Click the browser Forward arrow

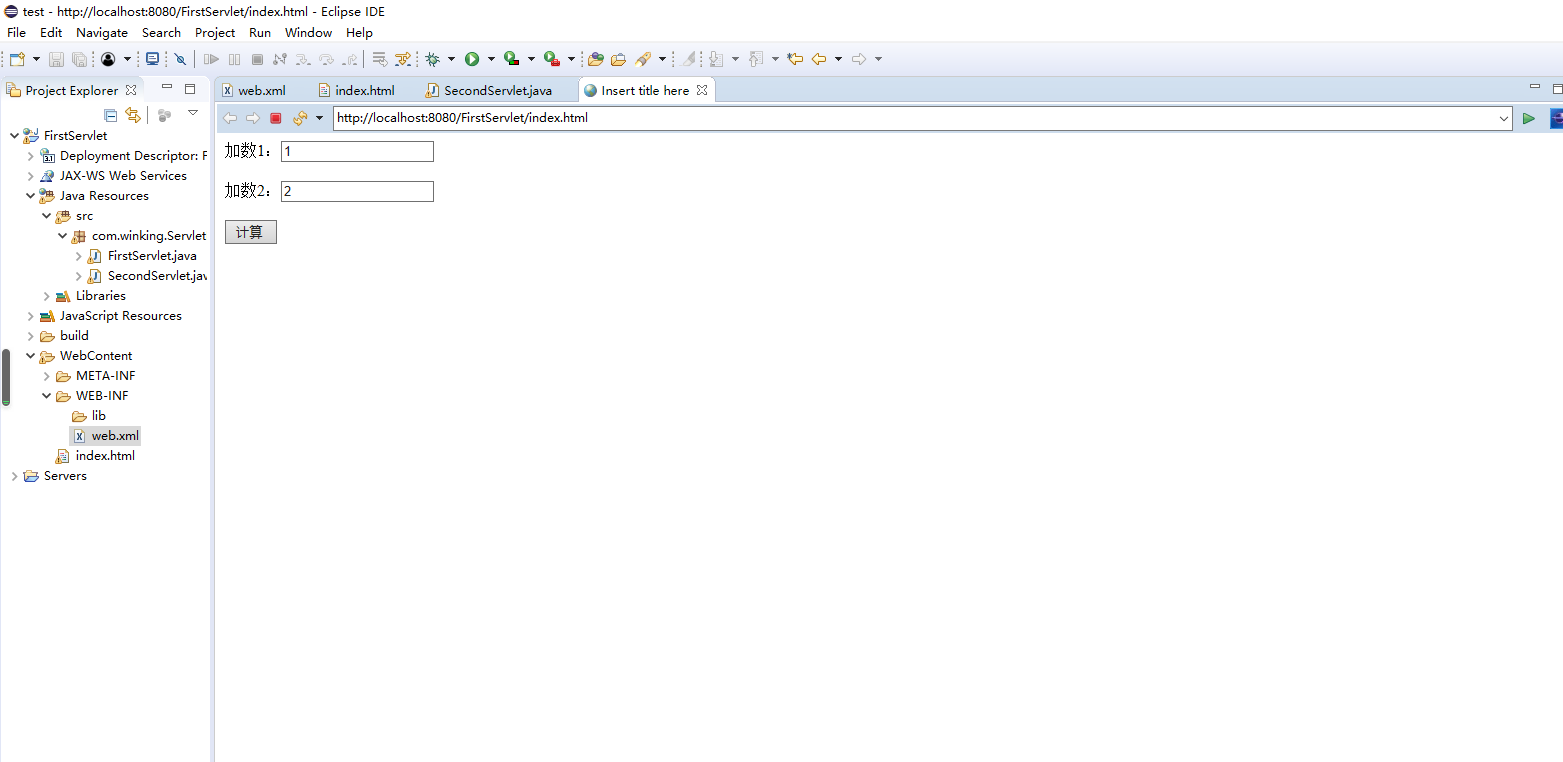tap(252, 118)
